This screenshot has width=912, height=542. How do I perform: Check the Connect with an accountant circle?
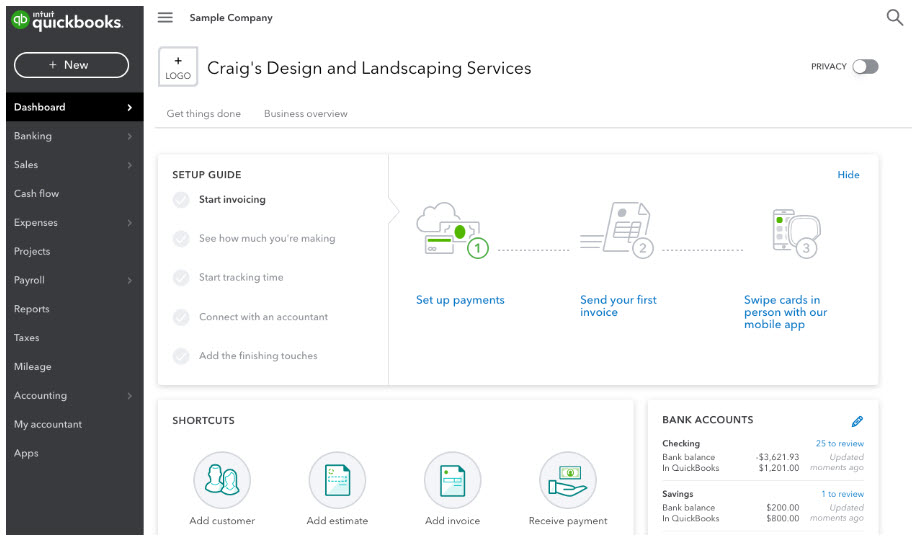pos(181,317)
